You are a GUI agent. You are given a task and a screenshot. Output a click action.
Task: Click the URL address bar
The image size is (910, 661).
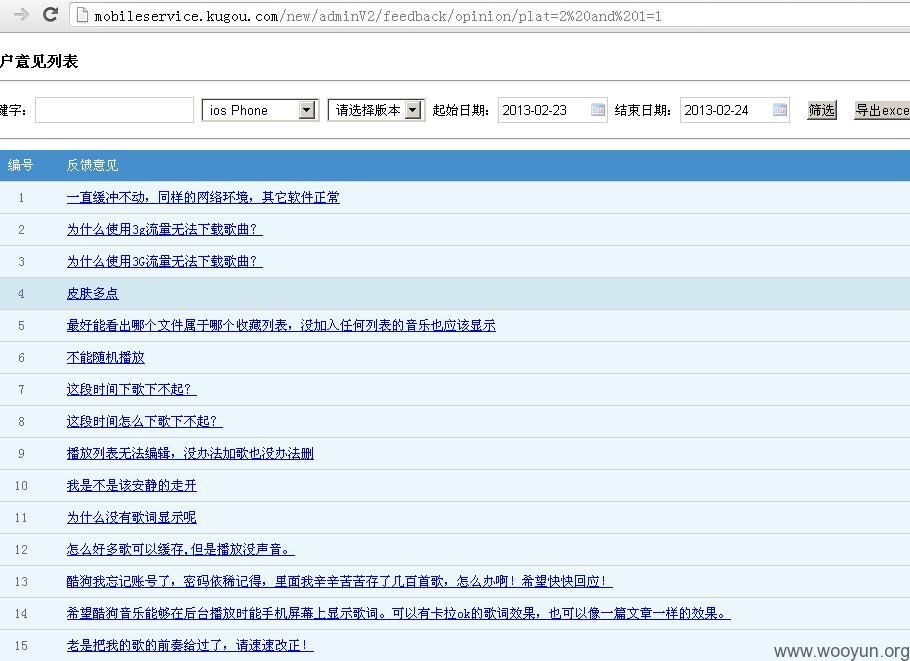pos(490,16)
